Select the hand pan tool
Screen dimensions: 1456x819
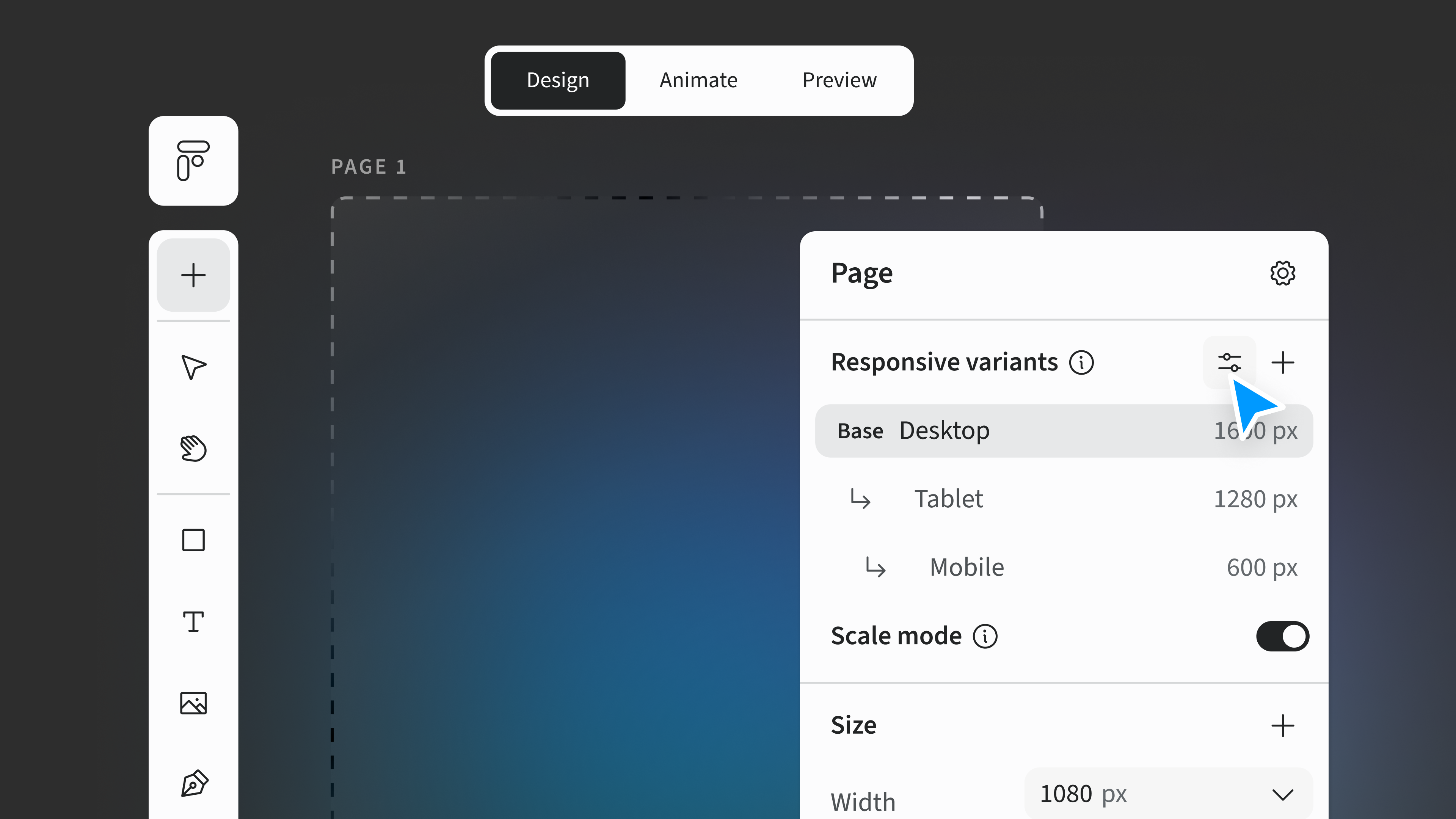[193, 449]
